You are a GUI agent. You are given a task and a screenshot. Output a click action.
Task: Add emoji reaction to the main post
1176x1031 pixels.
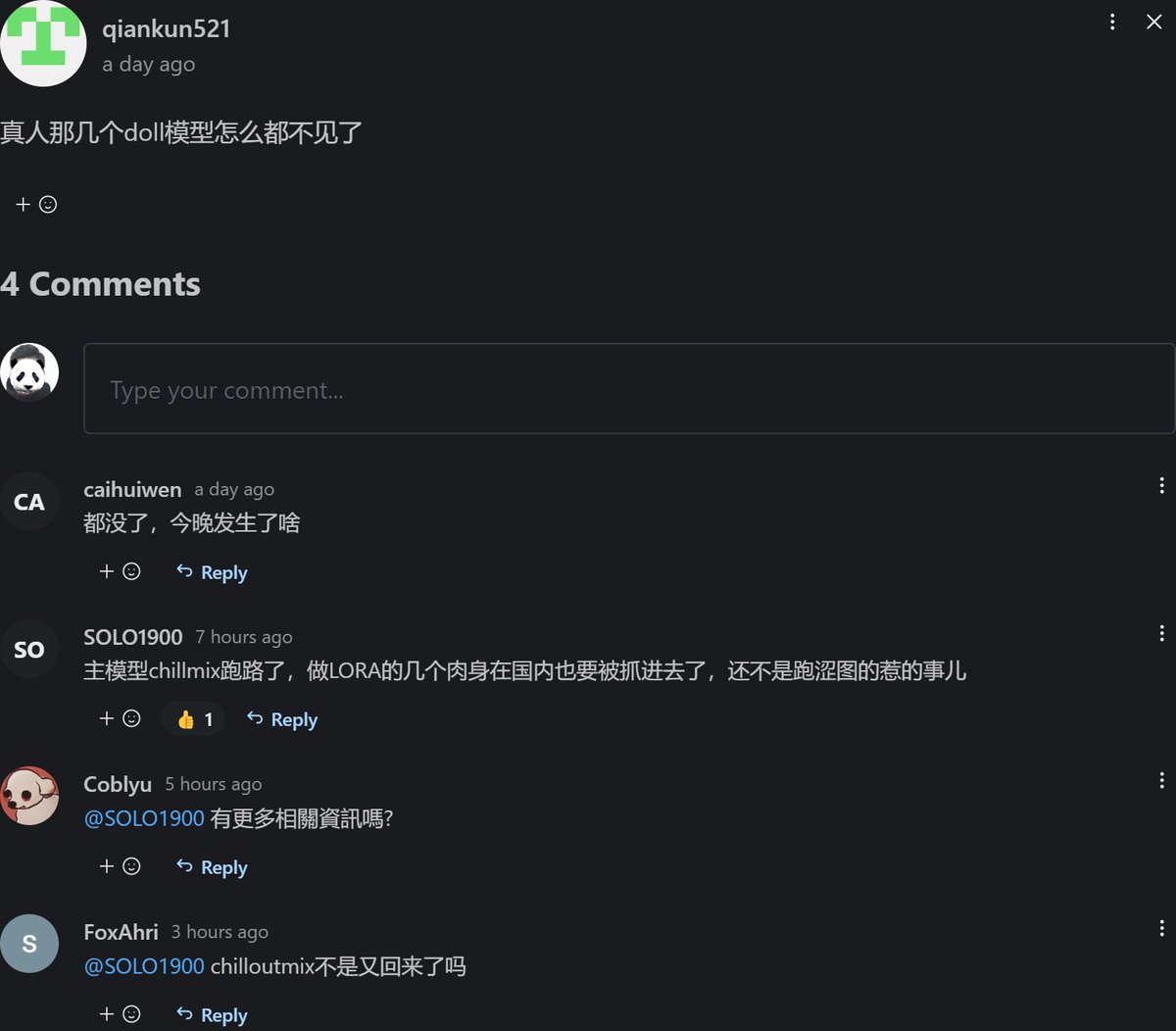point(36,204)
